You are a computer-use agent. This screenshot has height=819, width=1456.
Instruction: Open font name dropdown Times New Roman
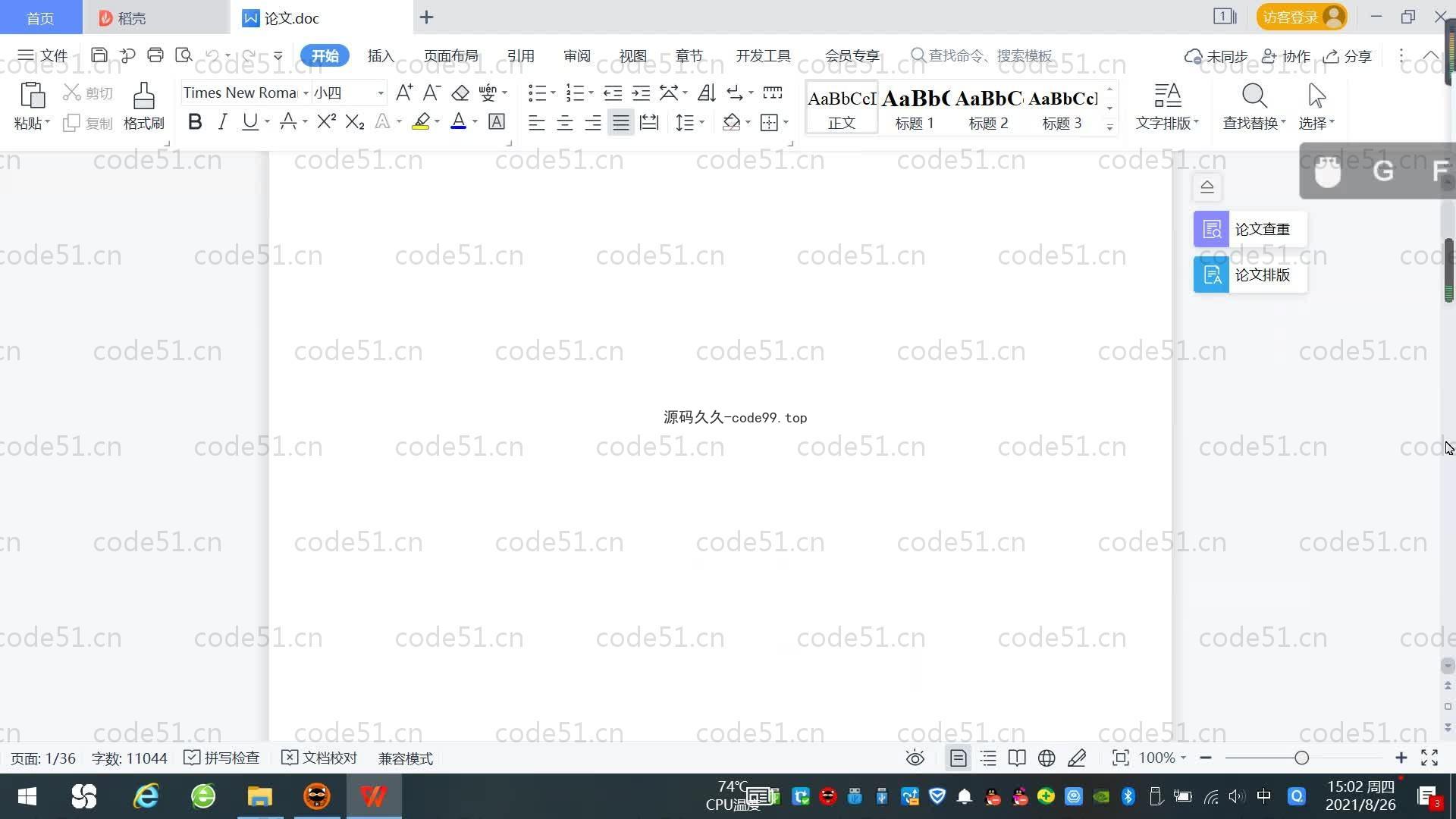click(306, 93)
